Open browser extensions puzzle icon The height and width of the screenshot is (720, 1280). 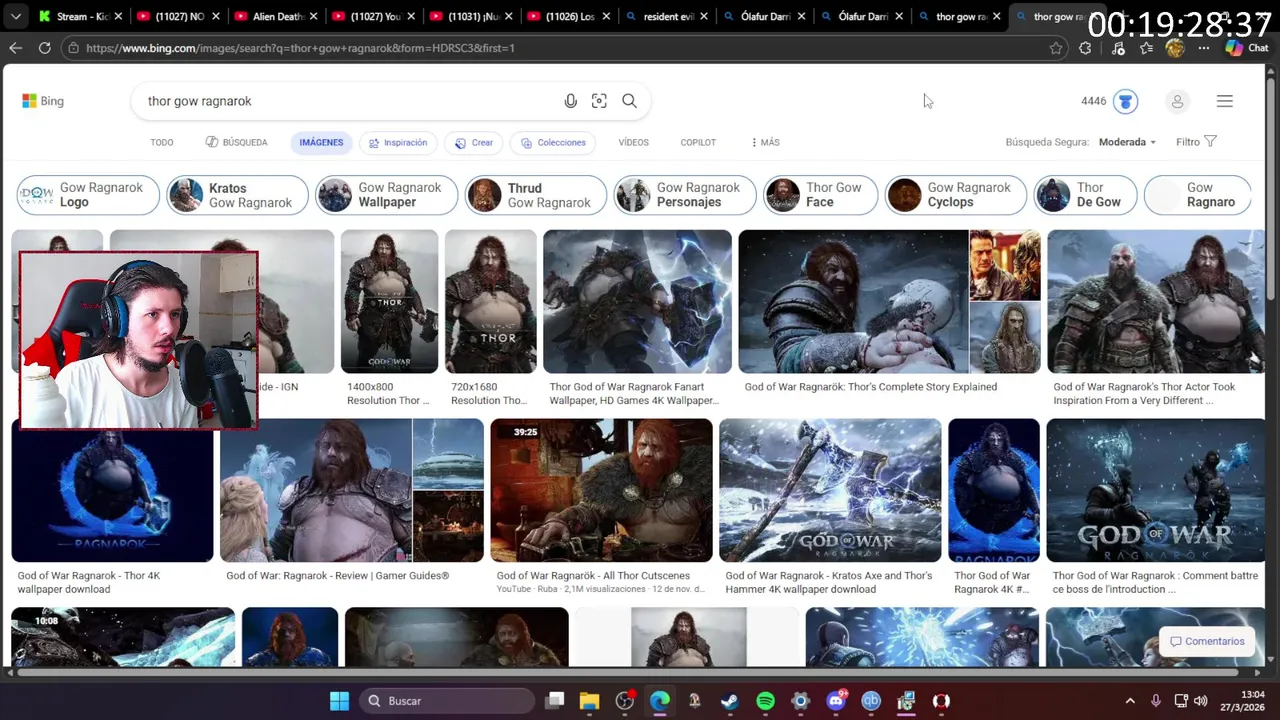(x=1085, y=48)
